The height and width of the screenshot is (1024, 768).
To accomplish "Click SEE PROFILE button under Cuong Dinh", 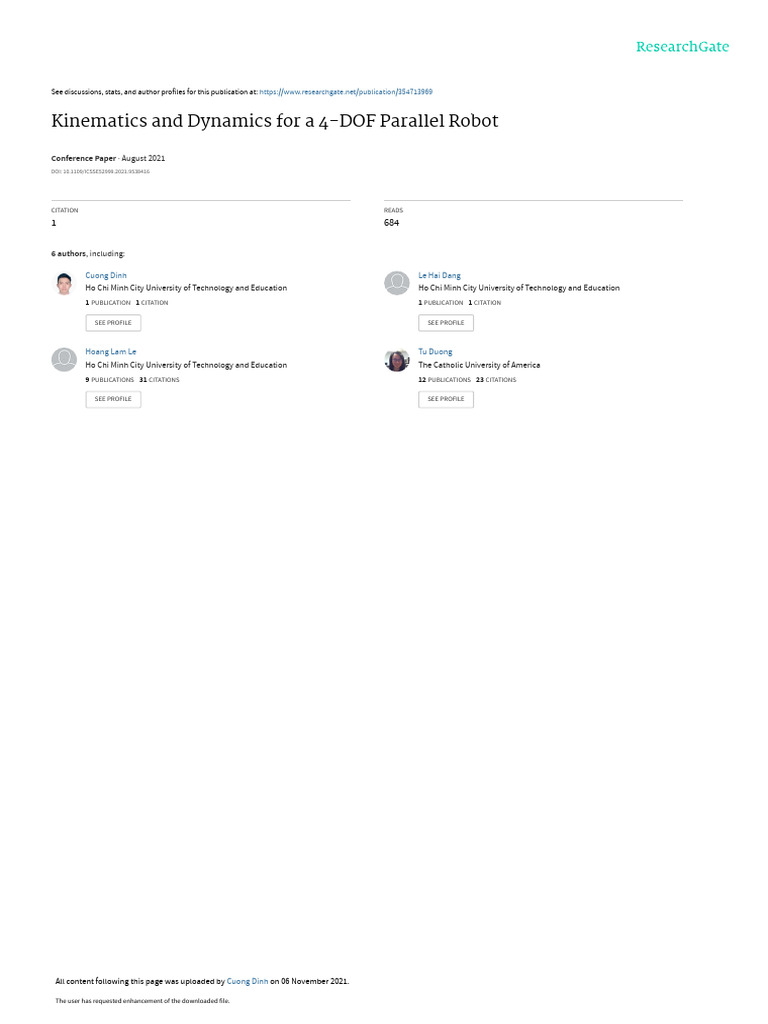I will click(113, 323).
